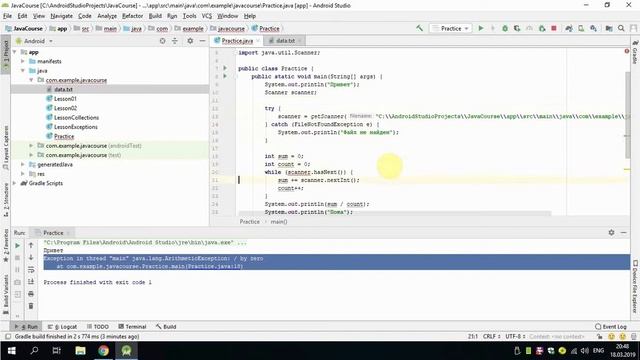The image size is (640, 360).
Task: Hide the Project panel with minus icon
Action: (x=202, y=41)
